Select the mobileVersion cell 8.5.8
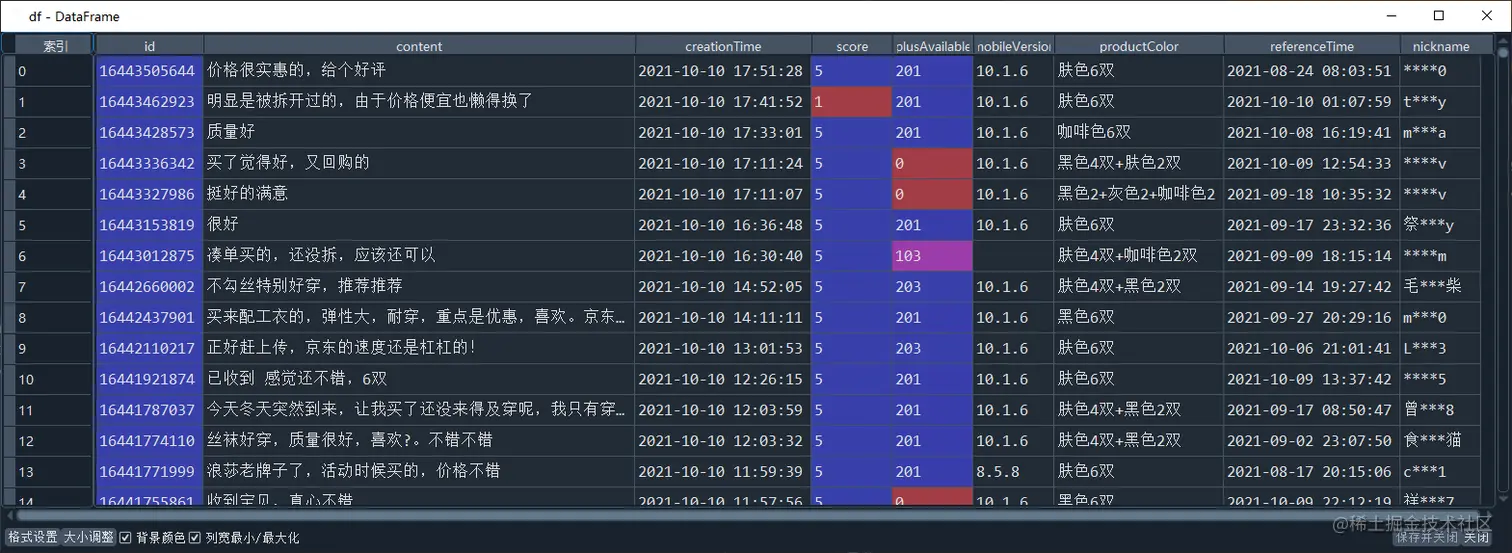This screenshot has width=1512, height=553. click(1014, 471)
